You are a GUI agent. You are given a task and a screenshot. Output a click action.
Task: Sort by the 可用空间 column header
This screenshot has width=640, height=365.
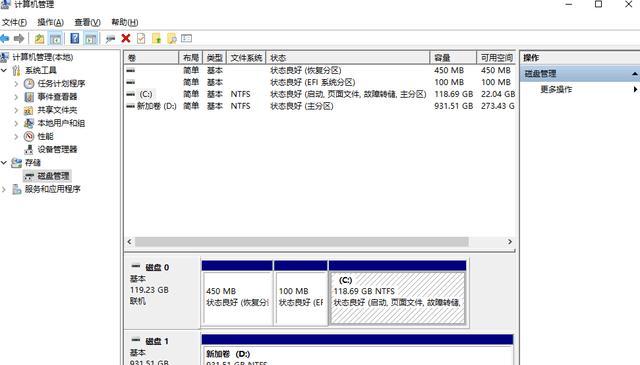[x=496, y=58]
